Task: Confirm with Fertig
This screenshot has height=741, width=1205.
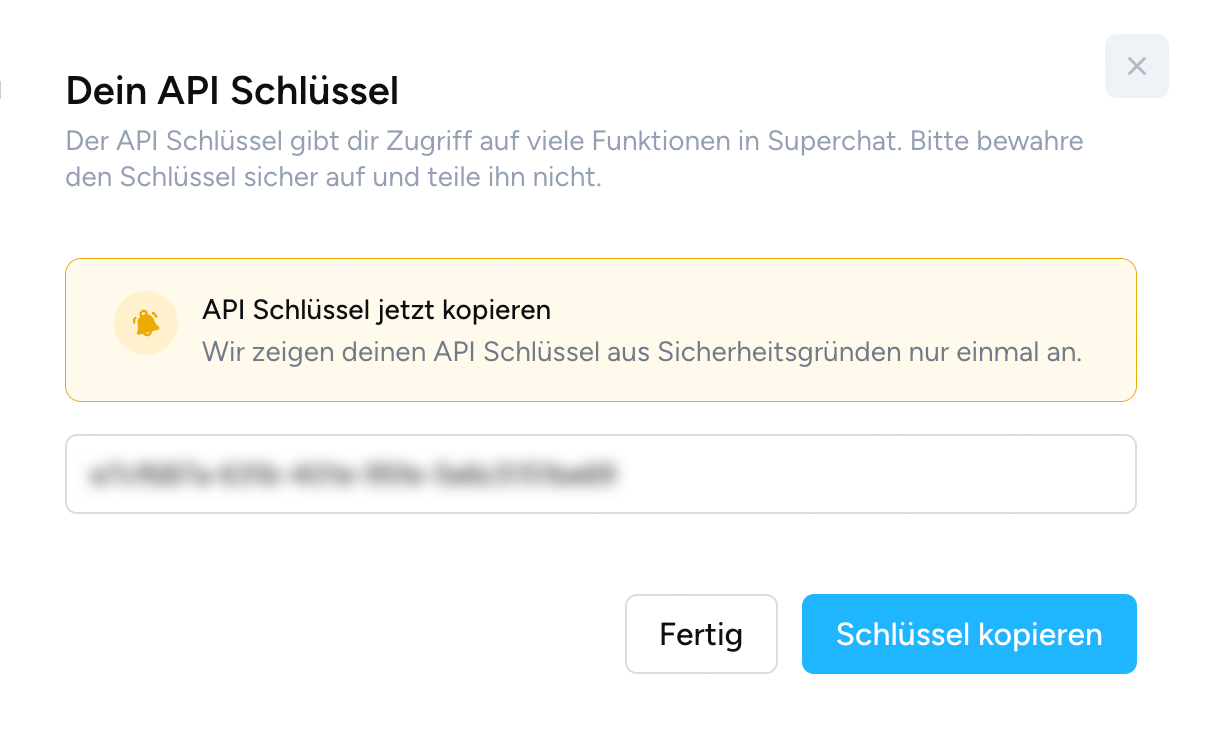Action: (701, 633)
